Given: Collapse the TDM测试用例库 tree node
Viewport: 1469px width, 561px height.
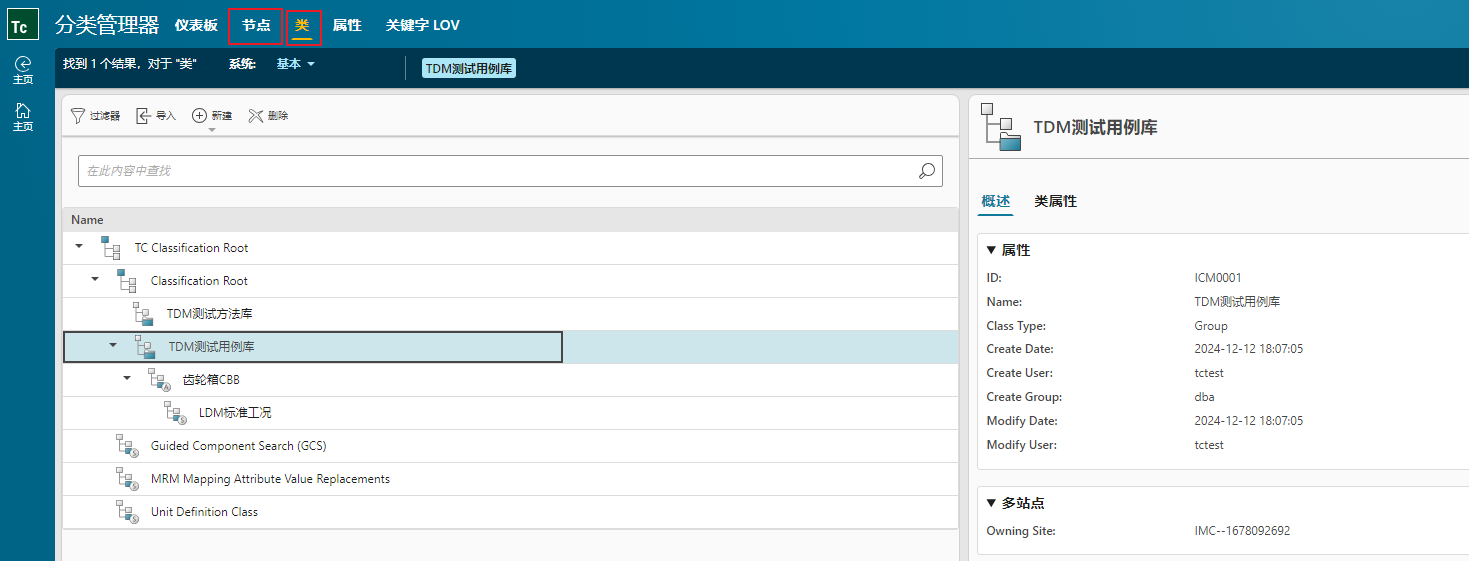Looking at the screenshot, I should coord(112,345).
